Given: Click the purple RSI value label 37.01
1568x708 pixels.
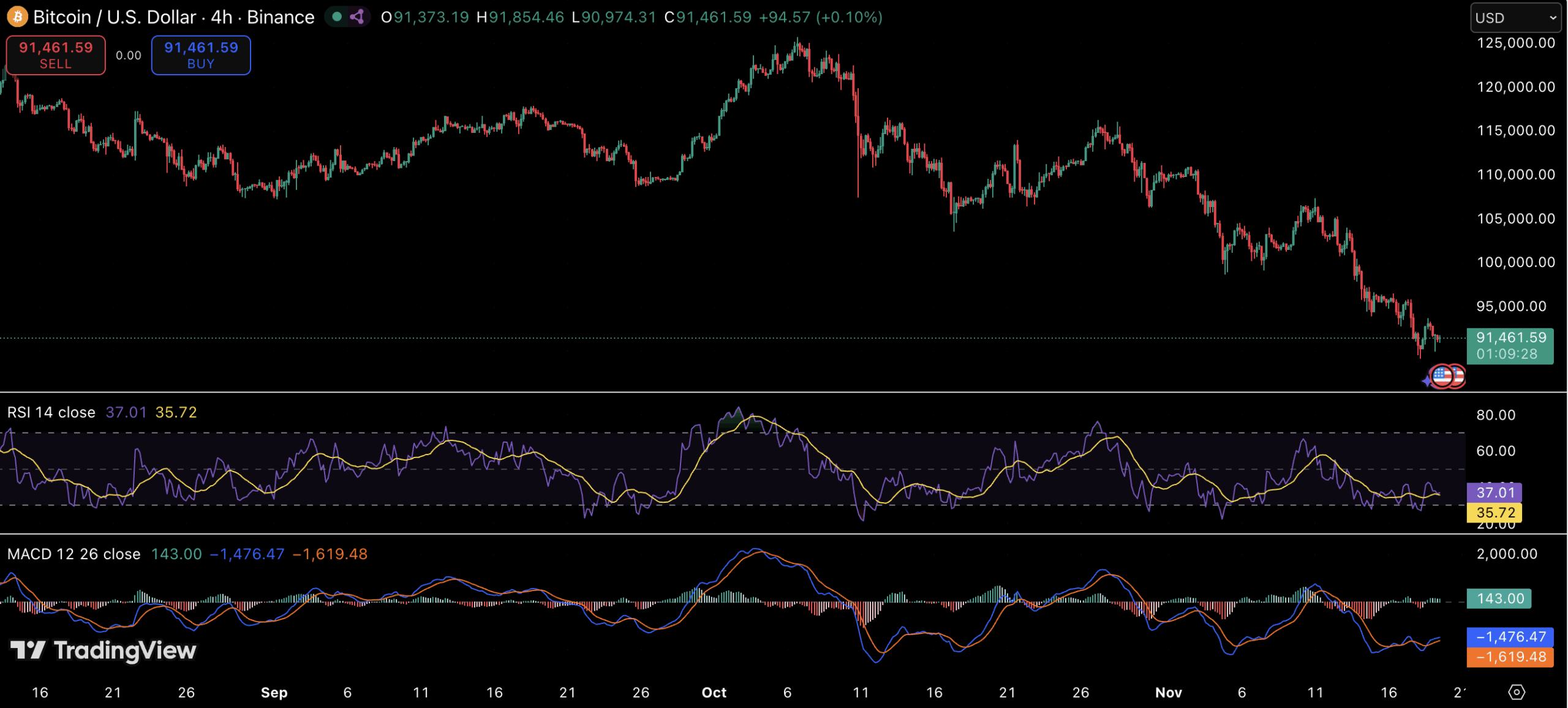Looking at the screenshot, I should pos(1494,492).
